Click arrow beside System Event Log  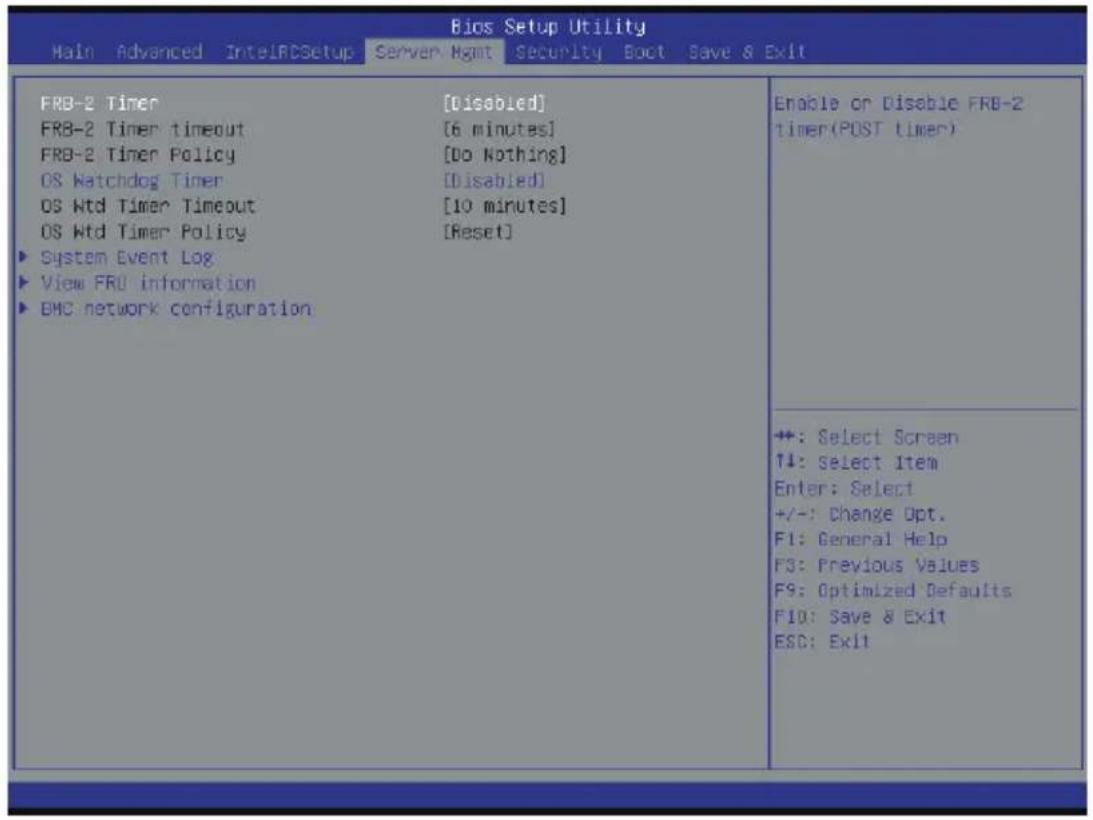coord(24,257)
